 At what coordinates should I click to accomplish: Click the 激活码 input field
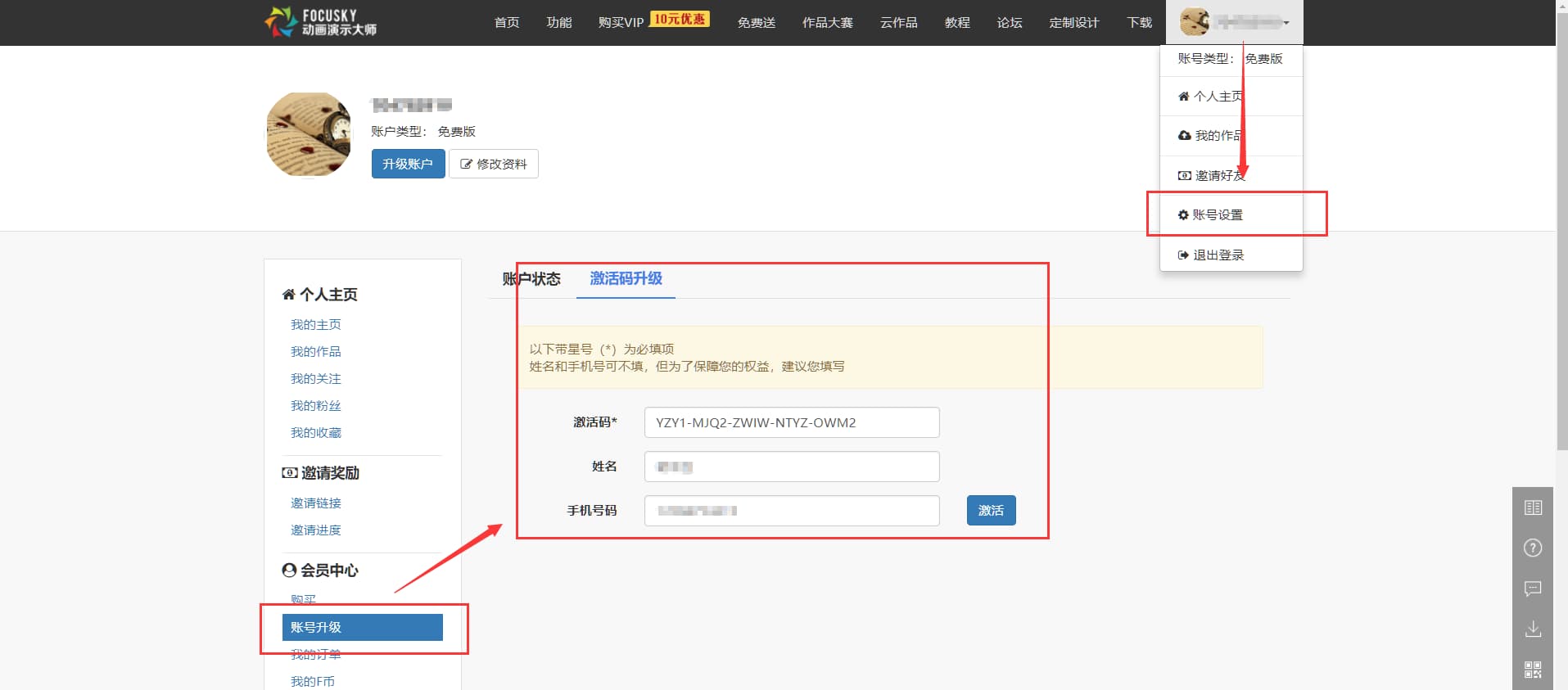pos(792,422)
